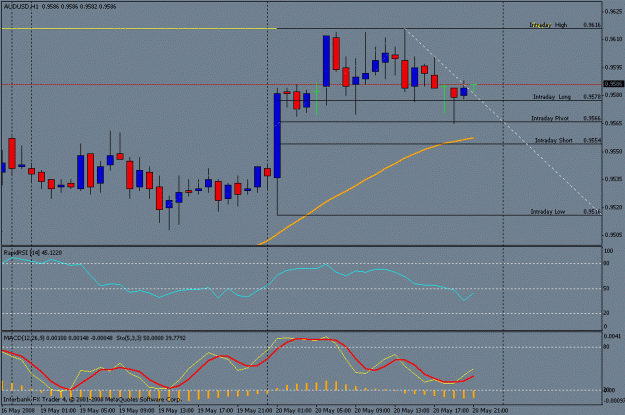Click the 0.9625 price axis label

click(614, 12)
